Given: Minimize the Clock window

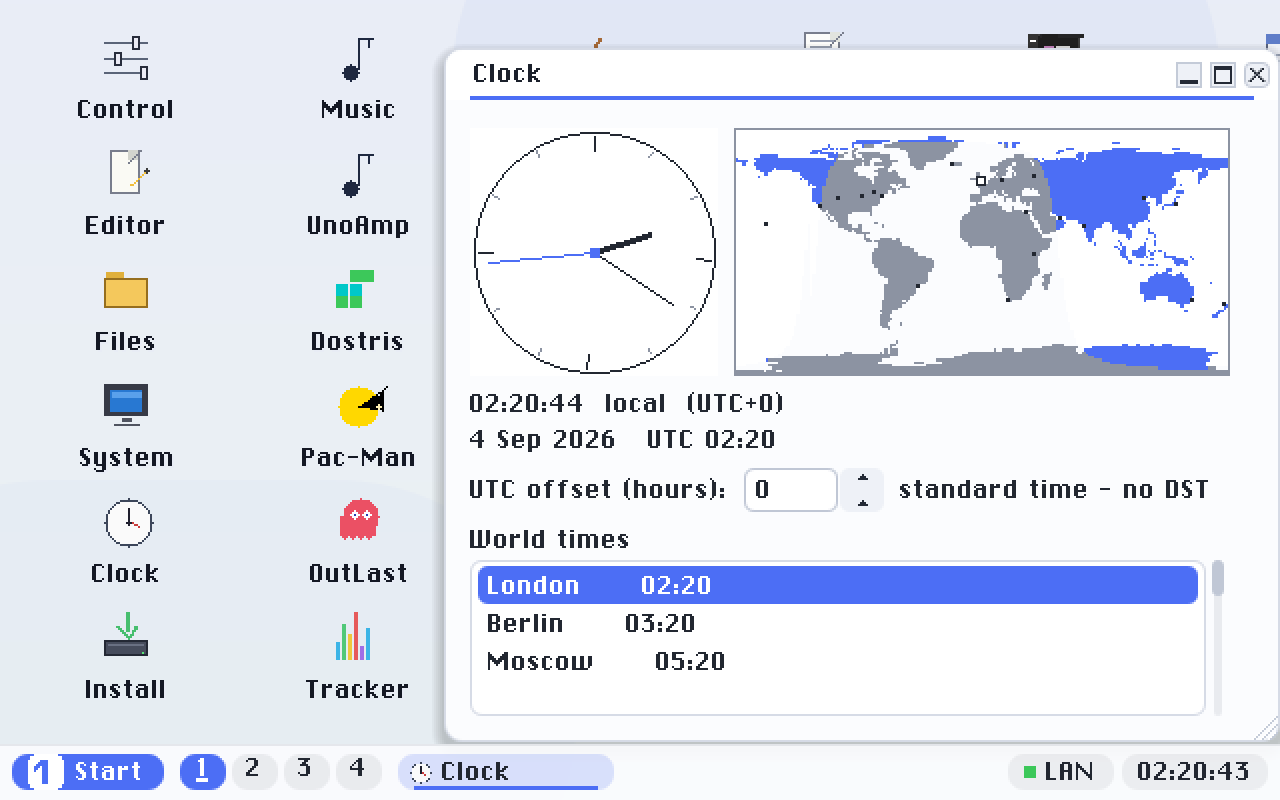Looking at the screenshot, I should point(1189,75).
